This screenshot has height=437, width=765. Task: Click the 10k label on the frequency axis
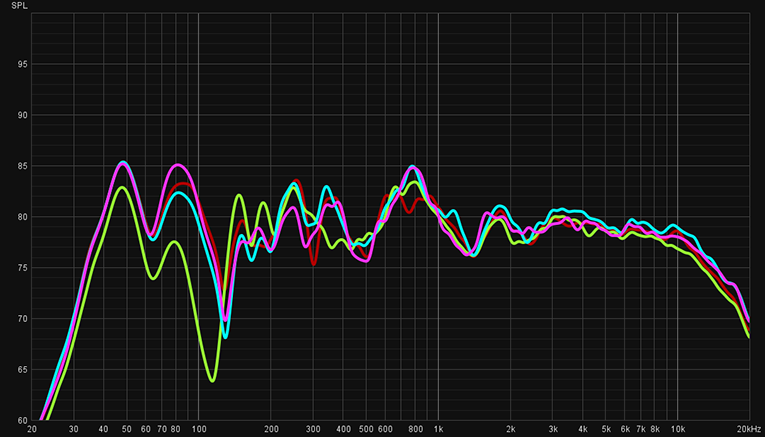(x=678, y=429)
